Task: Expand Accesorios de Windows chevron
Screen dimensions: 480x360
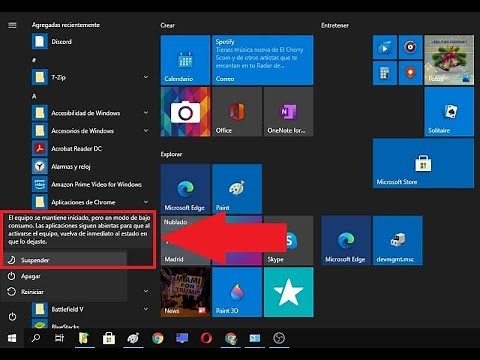Action: 146,130
